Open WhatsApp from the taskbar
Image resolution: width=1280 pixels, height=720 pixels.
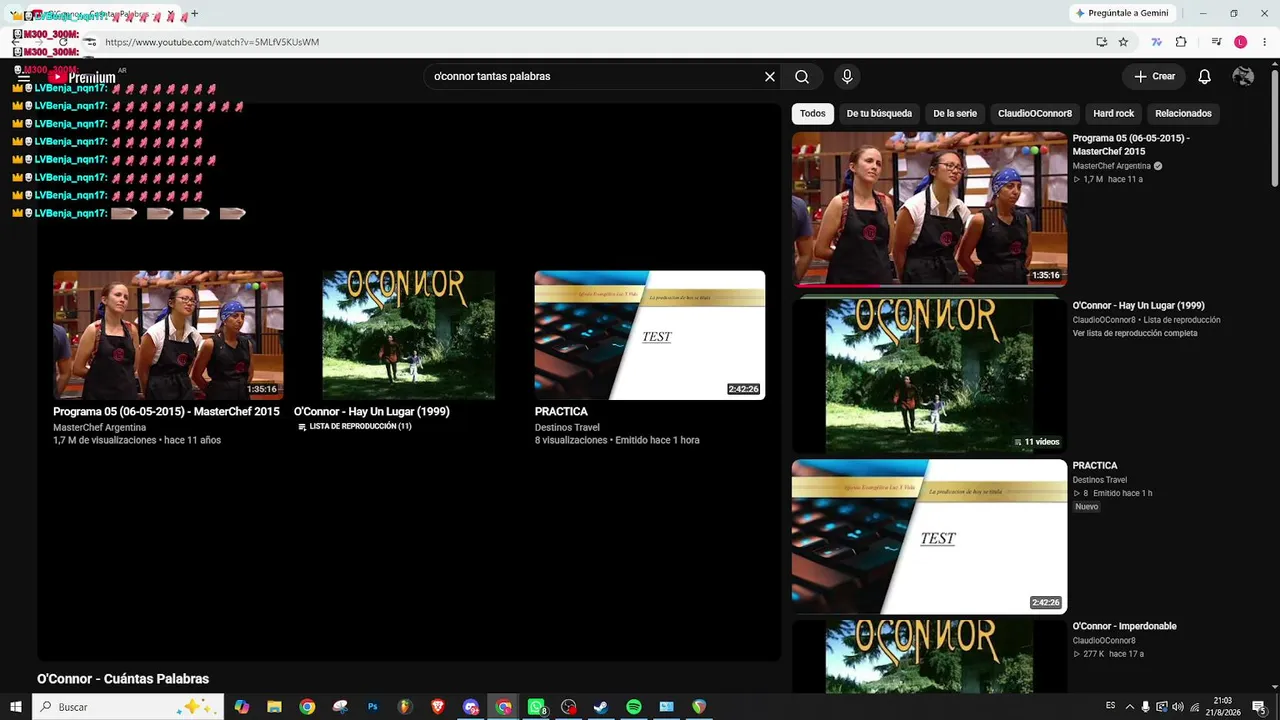pyautogui.click(x=537, y=707)
